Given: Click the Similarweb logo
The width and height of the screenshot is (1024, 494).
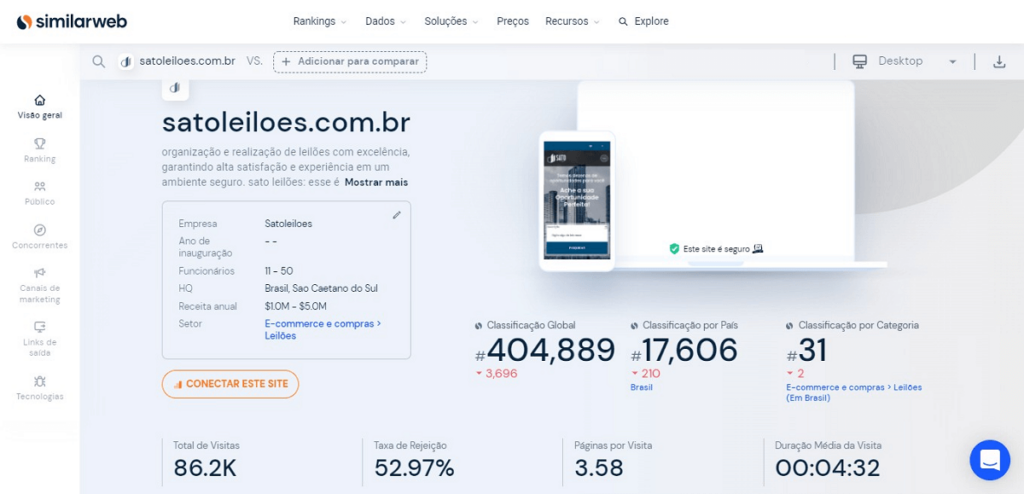Looking at the screenshot, I should [71, 21].
